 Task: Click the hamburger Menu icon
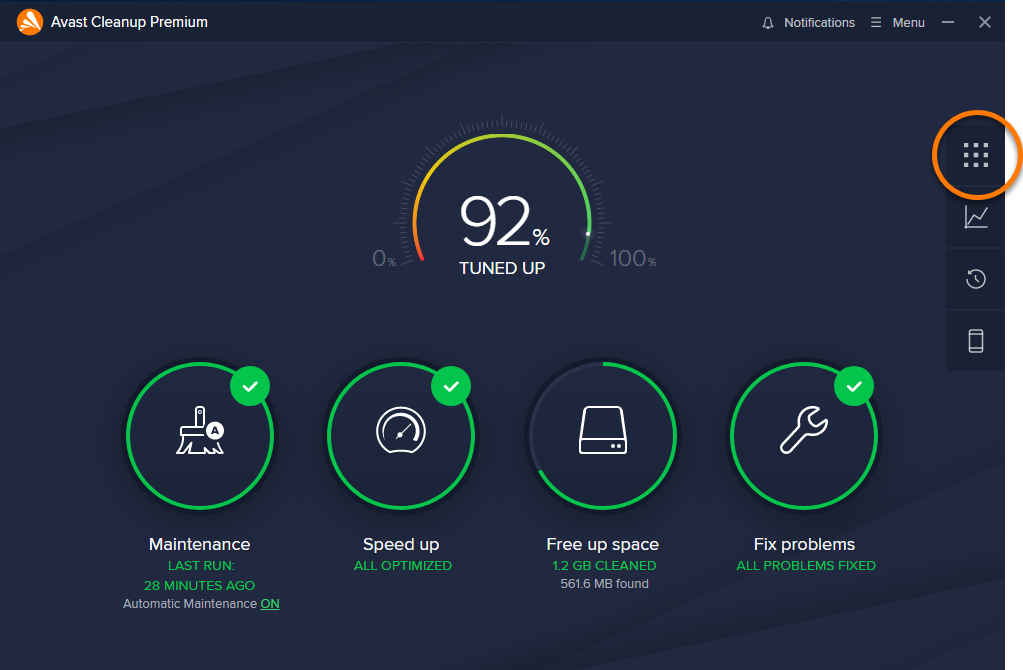pyautogui.click(x=876, y=23)
